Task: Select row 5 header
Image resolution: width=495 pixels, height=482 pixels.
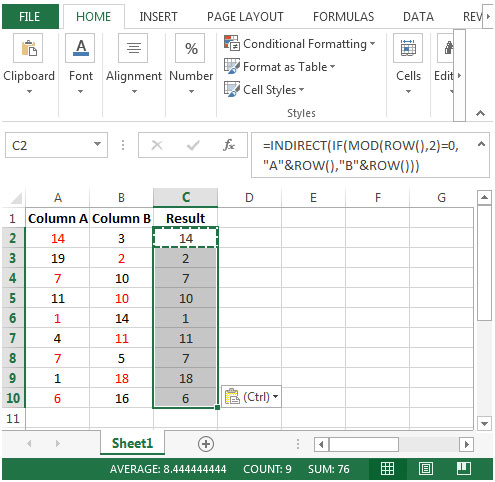Action: pyautogui.click(x=13, y=298)
